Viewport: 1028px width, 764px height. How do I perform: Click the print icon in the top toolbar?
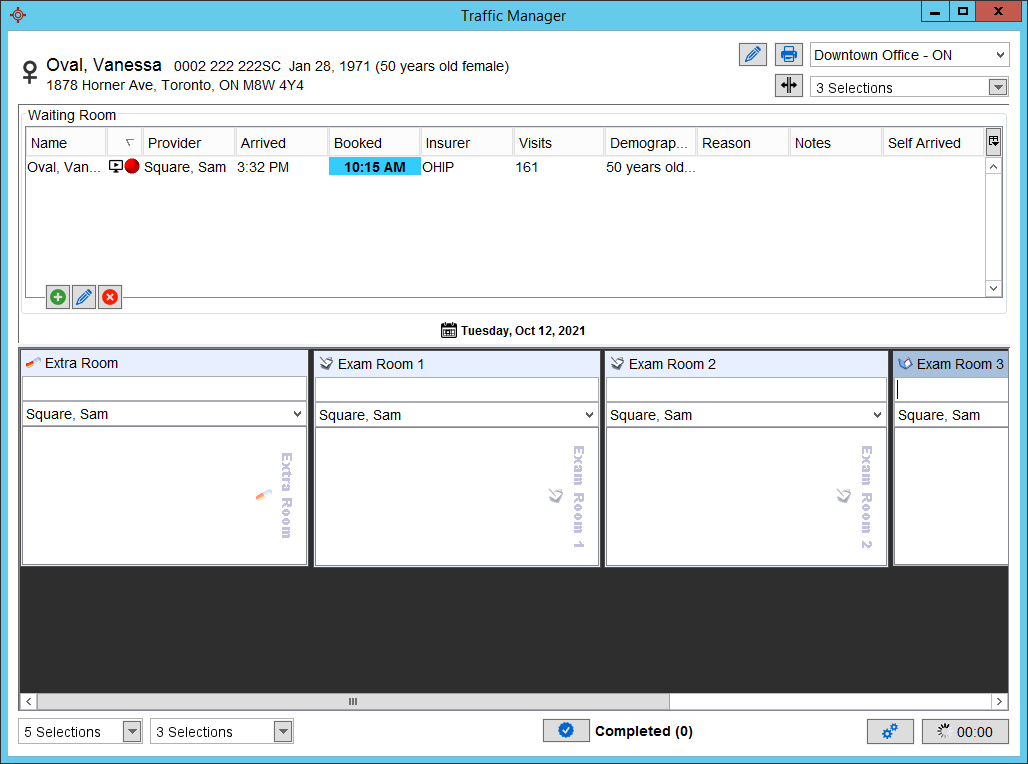pos(789,54)
